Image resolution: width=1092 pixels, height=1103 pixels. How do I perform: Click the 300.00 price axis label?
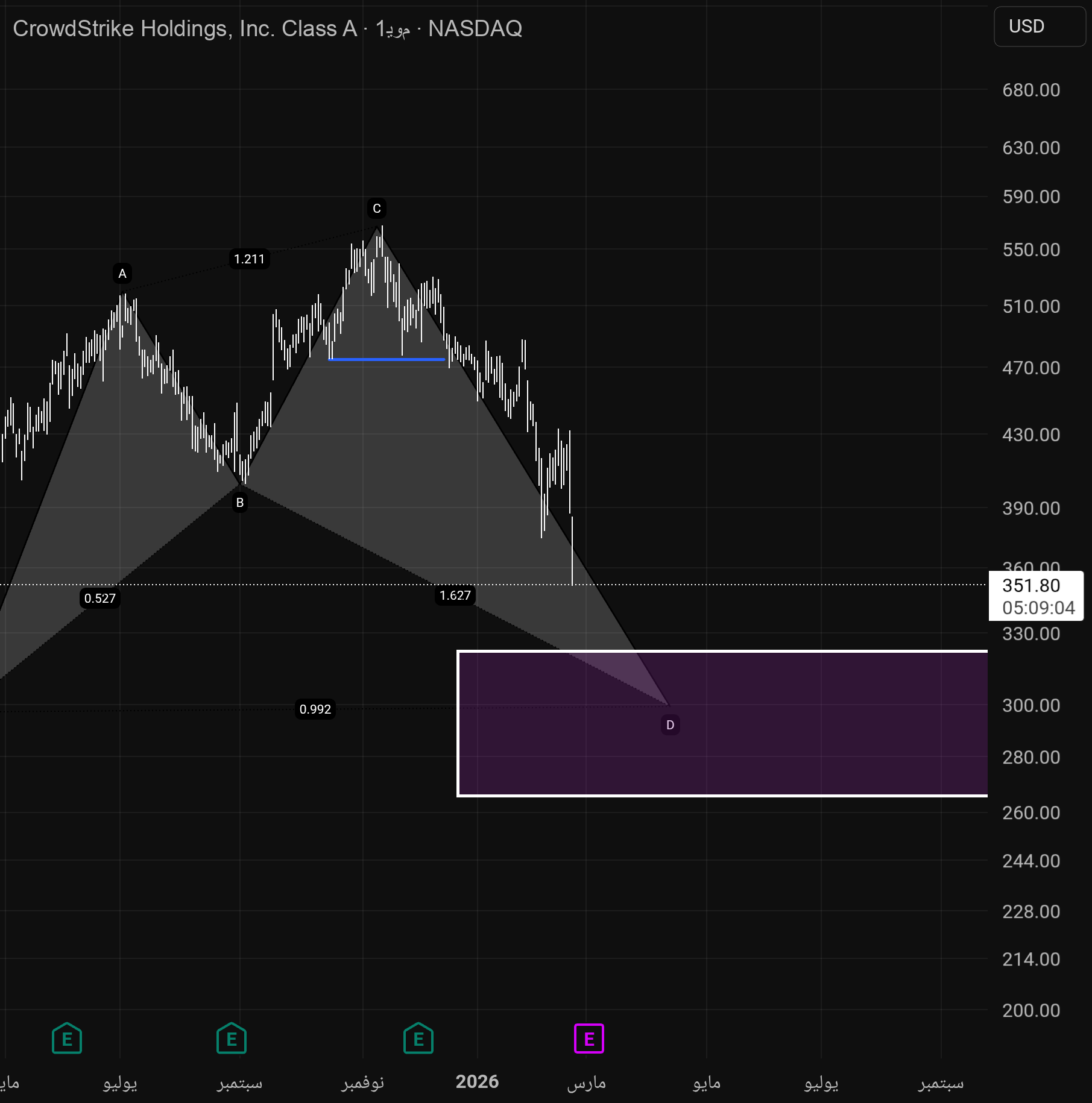click(1030, 705)
